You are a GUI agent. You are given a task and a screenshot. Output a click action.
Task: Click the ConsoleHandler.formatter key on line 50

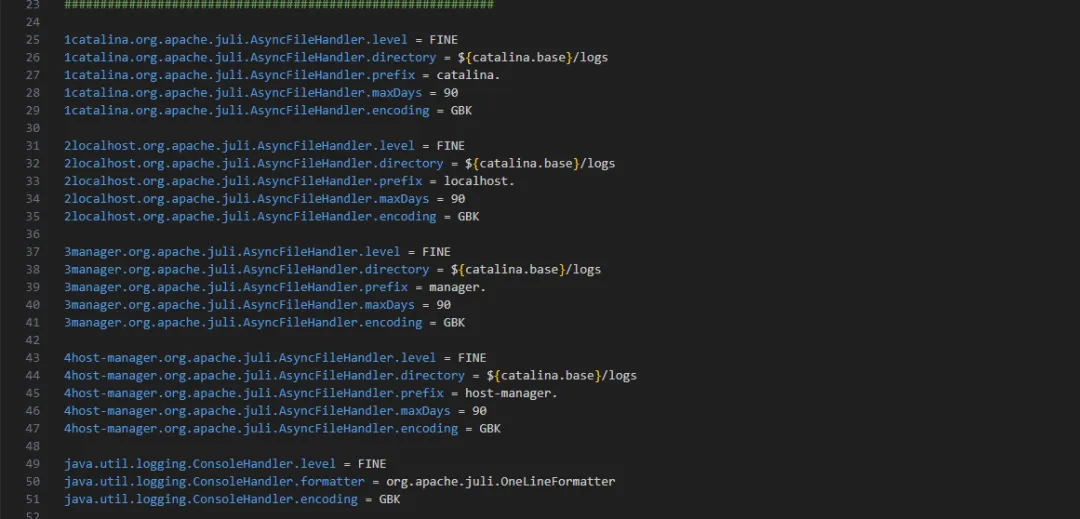(214, 481)
